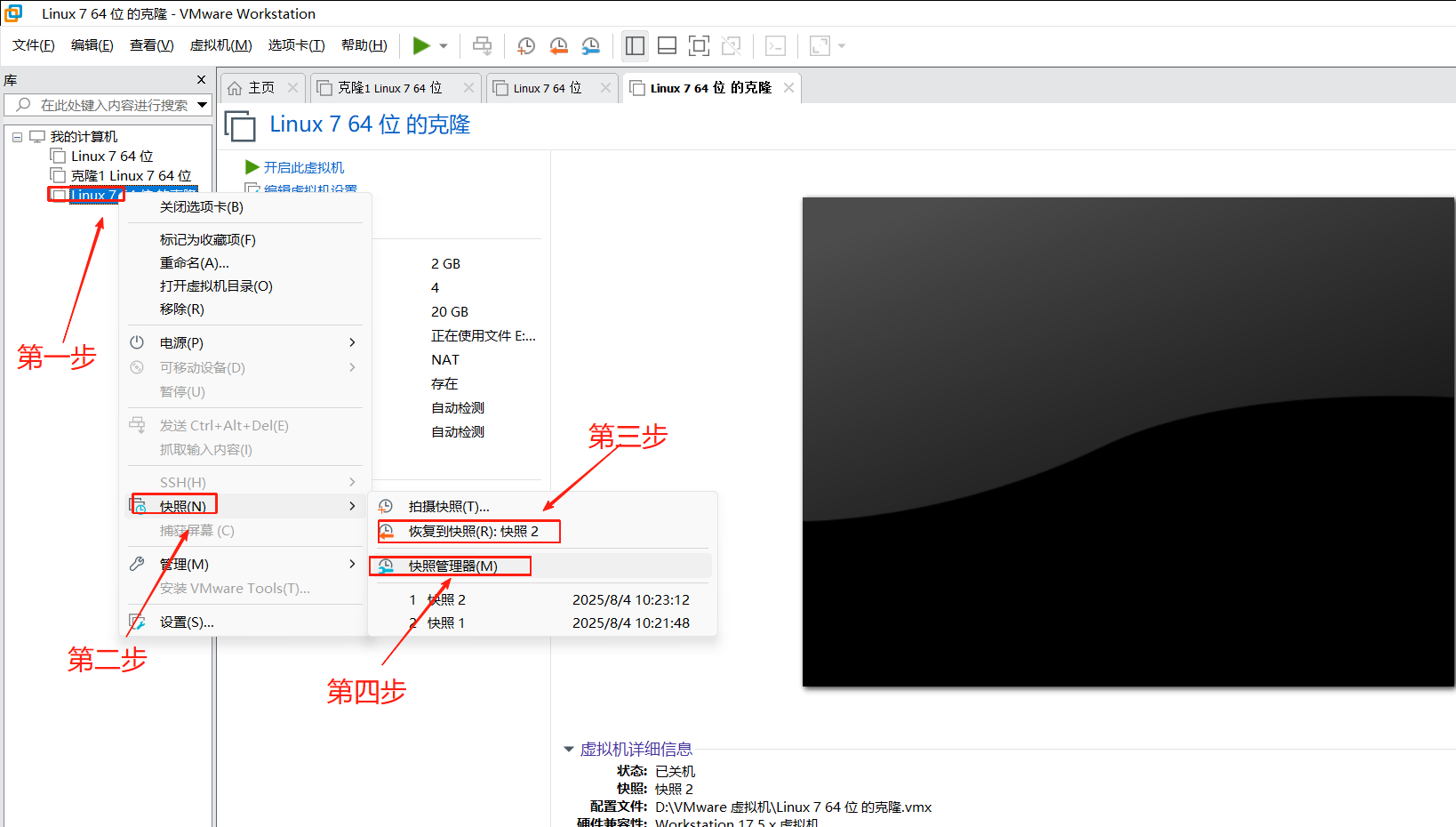Image resolution: width=1456 pixels, height=827 pixels.
Task: Click the 快照(N) context menu item
Action: tap(245, 506)
